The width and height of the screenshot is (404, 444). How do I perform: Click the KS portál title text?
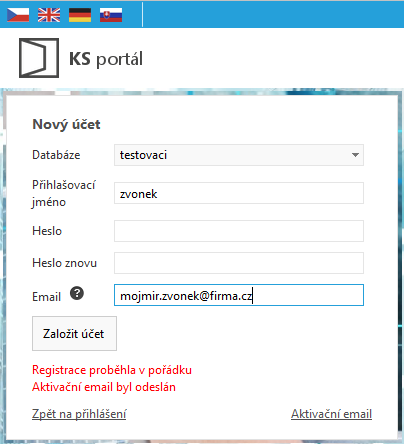106,59
